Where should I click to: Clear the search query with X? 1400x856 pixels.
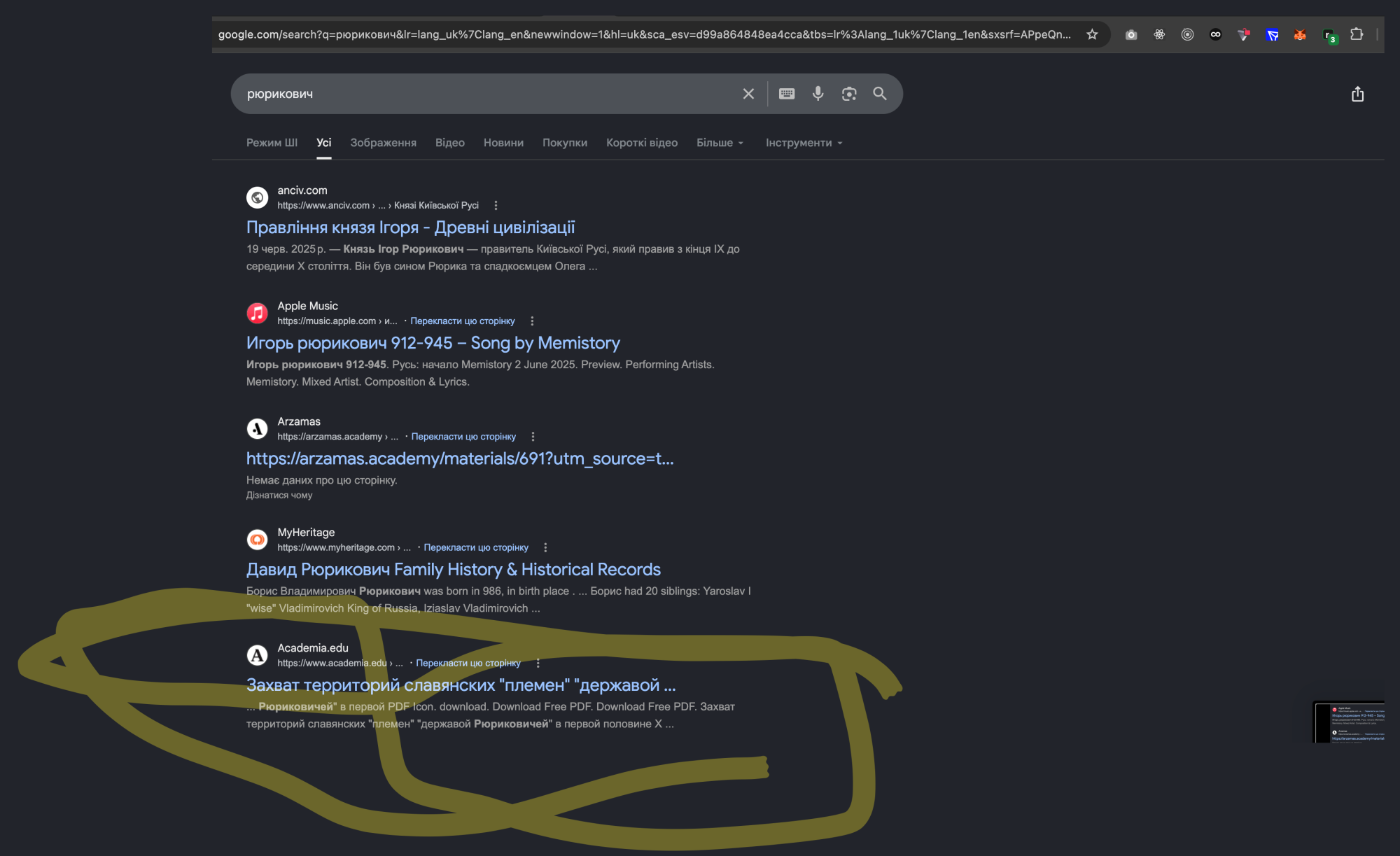click(748, 94)
